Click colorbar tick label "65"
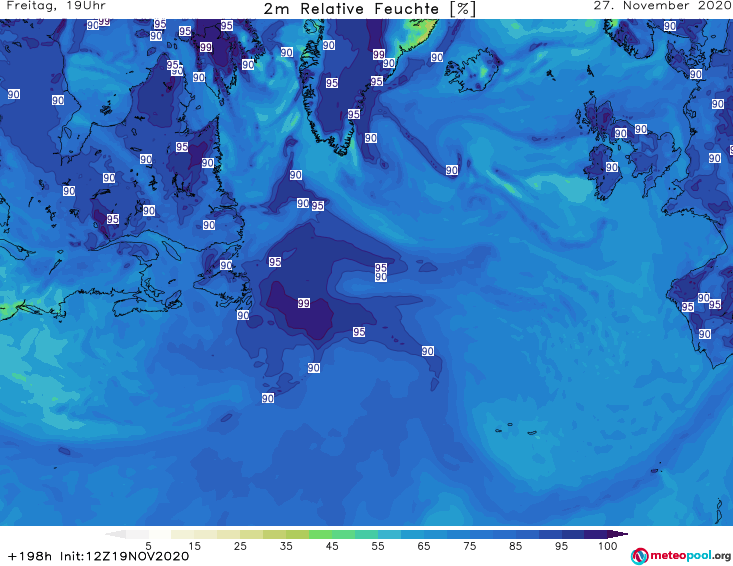733x566 pixels. point(424,546)
